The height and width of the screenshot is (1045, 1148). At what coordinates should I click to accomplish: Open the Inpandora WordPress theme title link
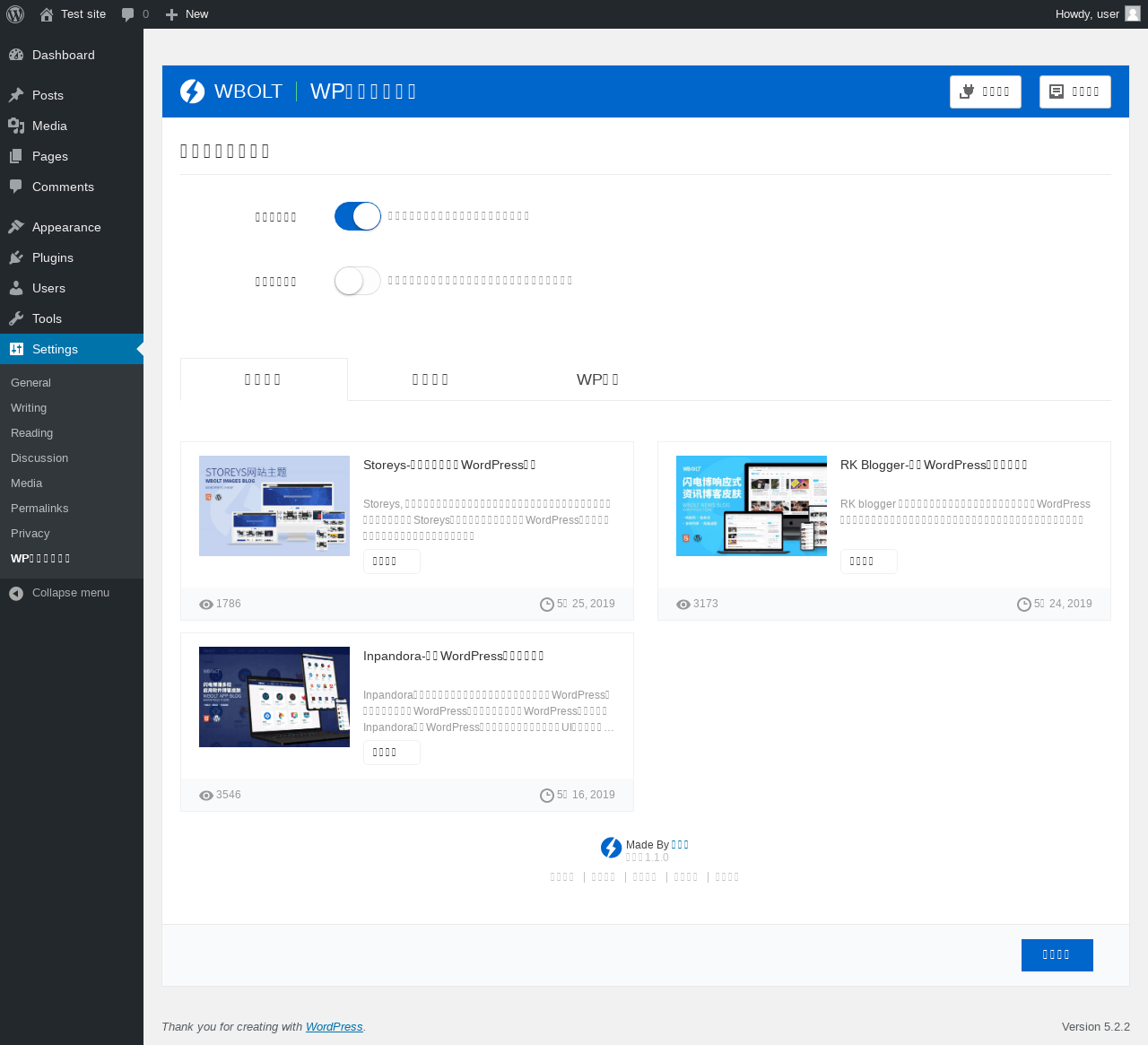point(454,656)
